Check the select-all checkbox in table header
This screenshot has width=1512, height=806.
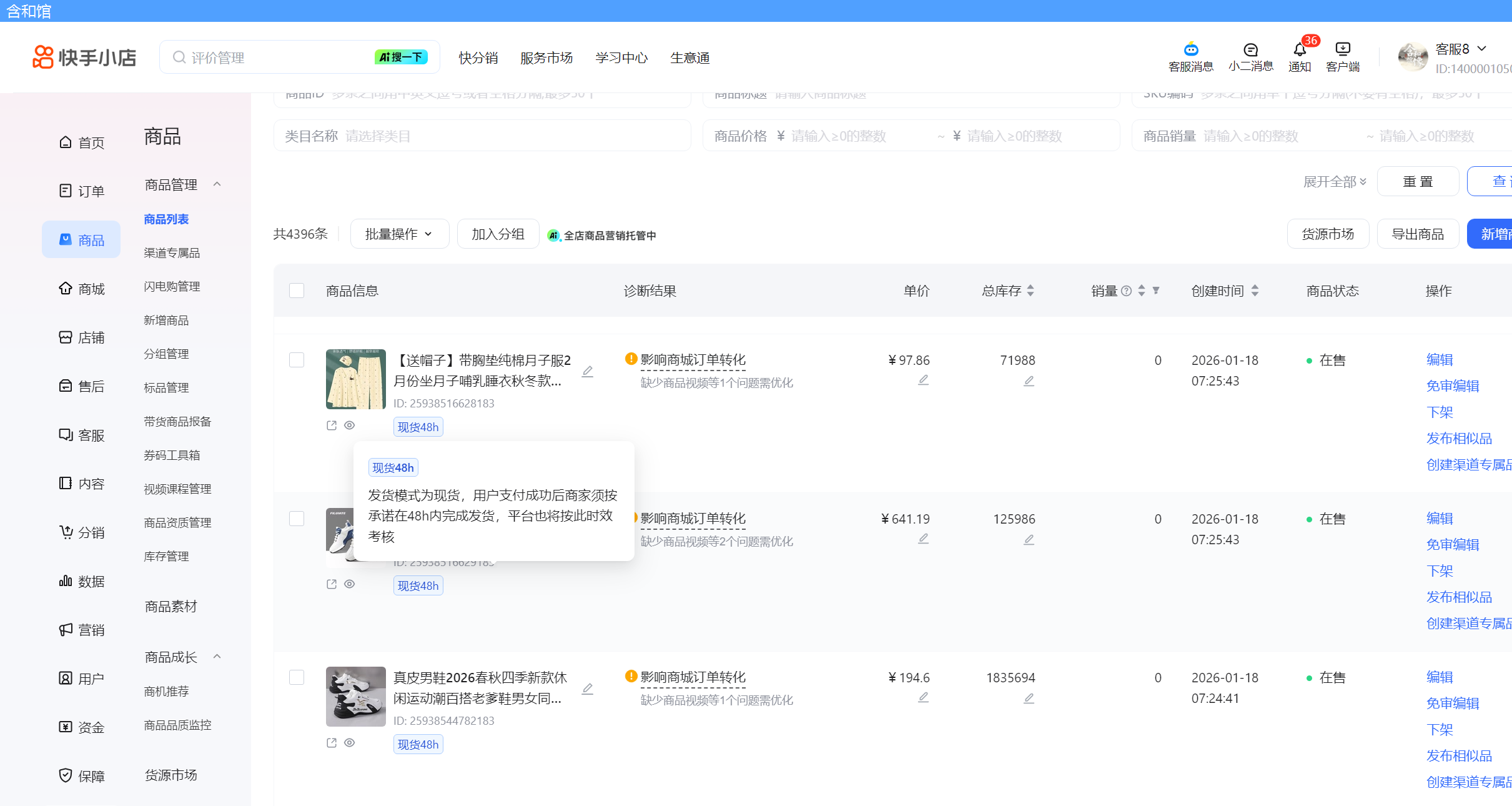pyautogui.click(x=296, y=291)
